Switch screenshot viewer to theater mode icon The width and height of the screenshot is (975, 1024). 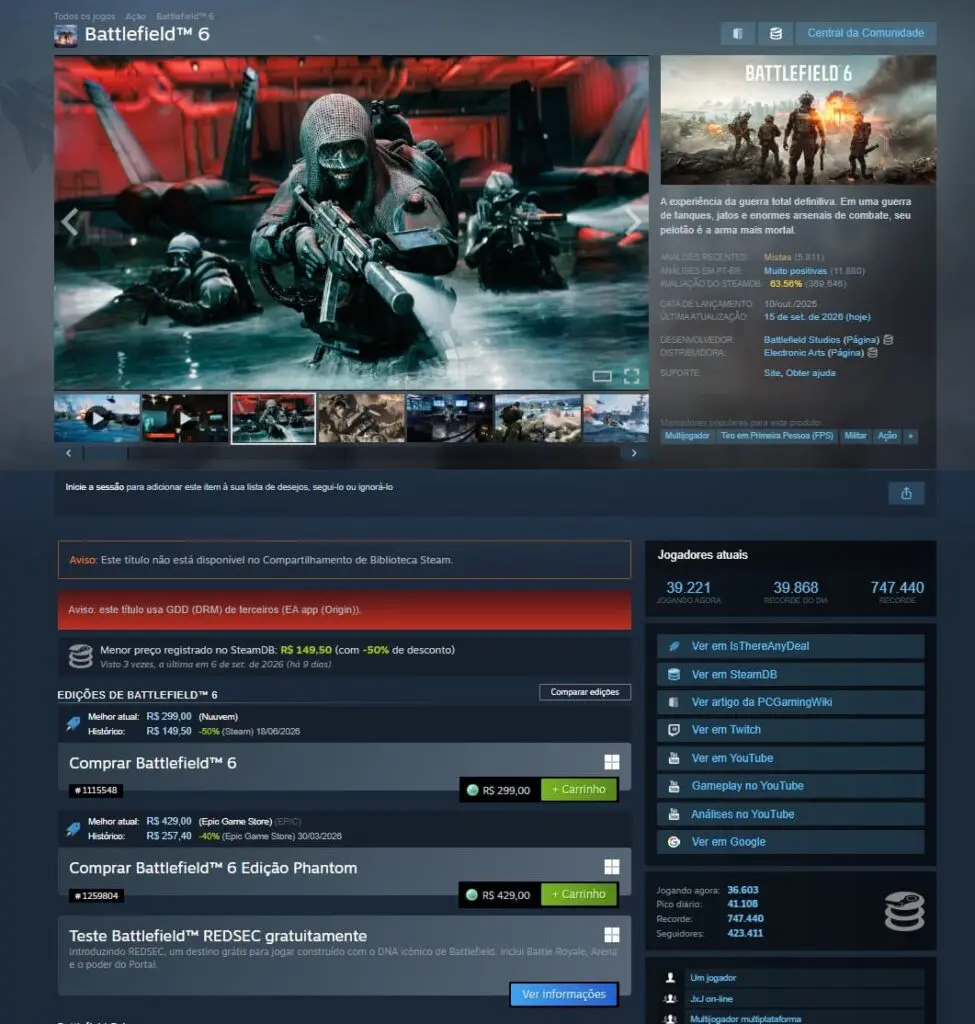(x=602, y=376)
